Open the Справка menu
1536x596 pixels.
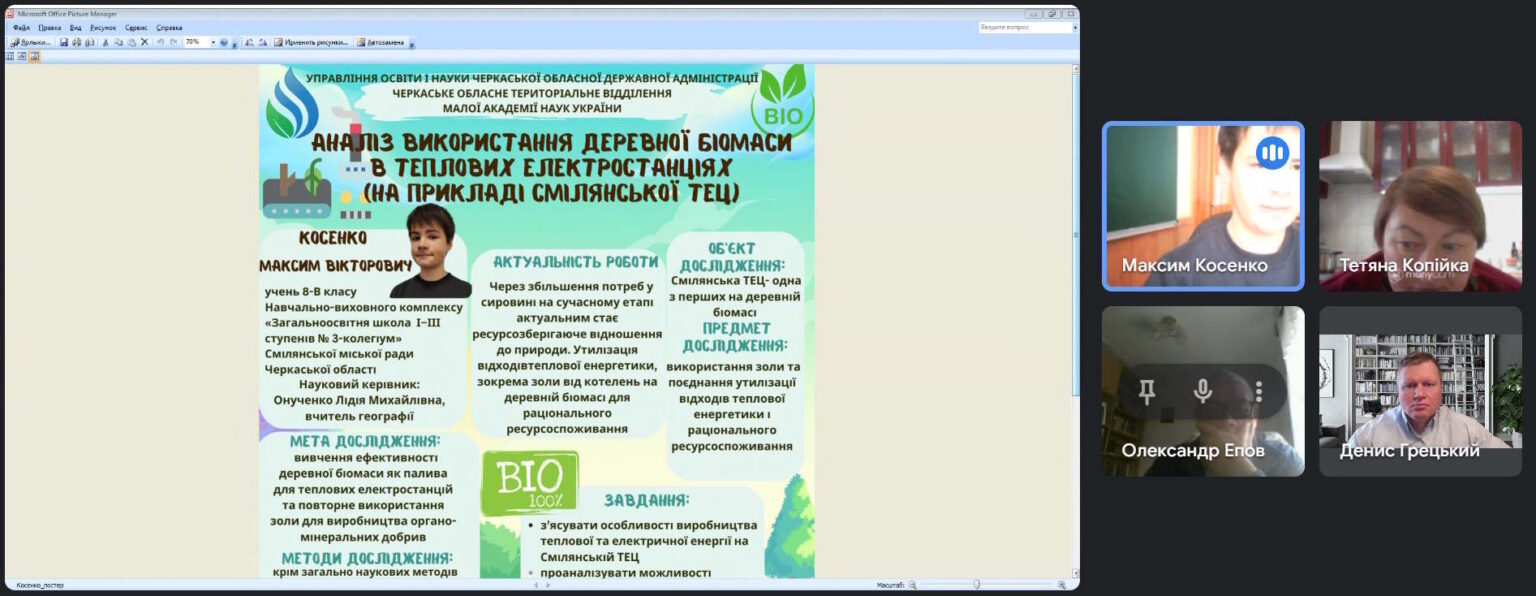(x=169, y=28)
